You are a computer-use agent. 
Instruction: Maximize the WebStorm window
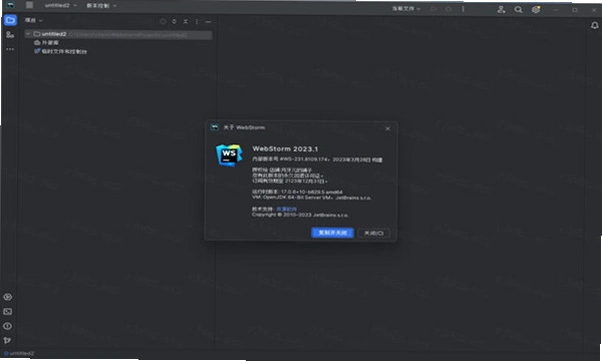point(575,10)
